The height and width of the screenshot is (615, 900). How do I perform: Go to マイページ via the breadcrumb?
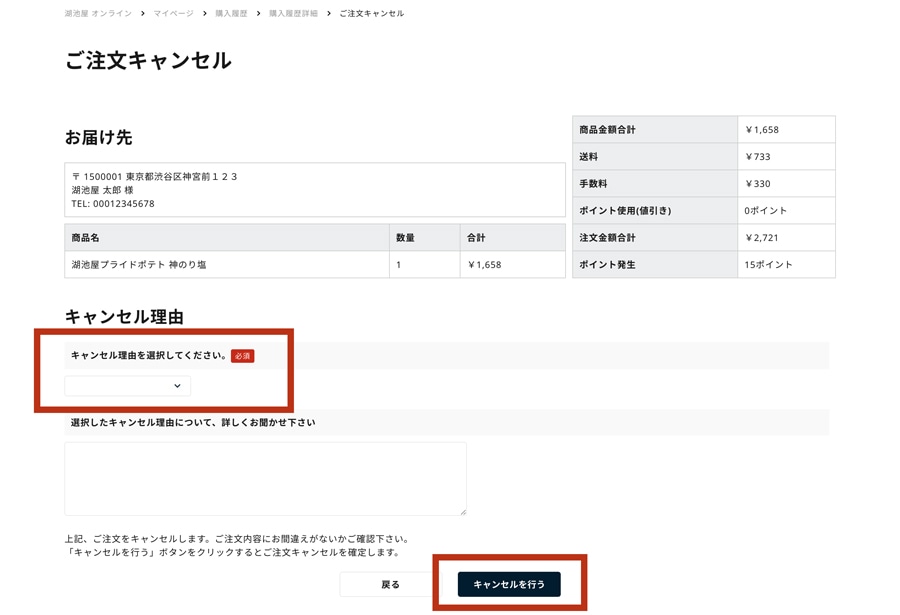click(173, 14)
